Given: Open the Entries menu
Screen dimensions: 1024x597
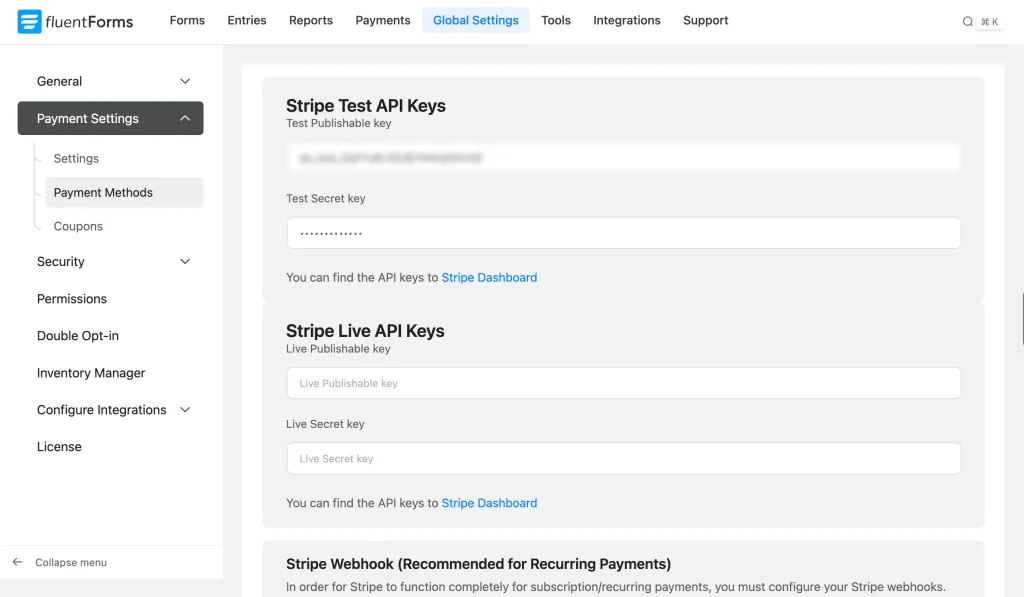Looking at the screenshot, I should pyautogui.click(x=247, y=20).
